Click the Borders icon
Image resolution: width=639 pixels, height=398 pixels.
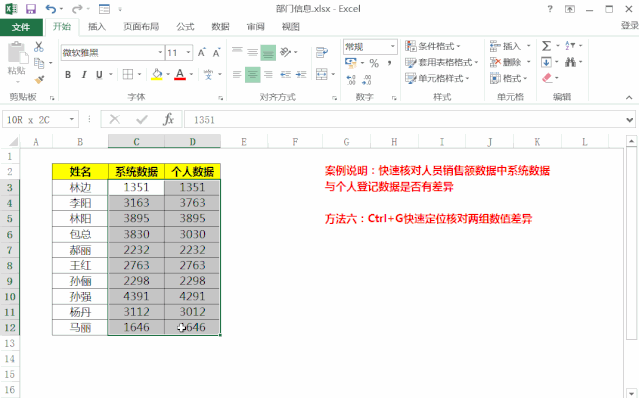[128, 74]
